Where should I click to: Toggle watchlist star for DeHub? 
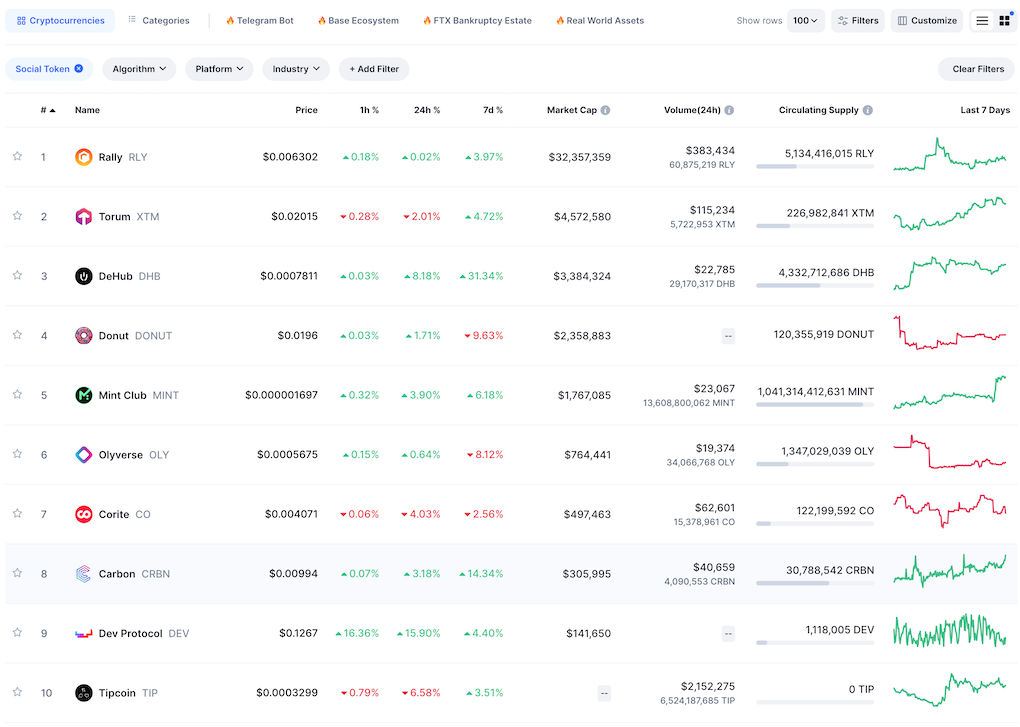pos(18,275)
